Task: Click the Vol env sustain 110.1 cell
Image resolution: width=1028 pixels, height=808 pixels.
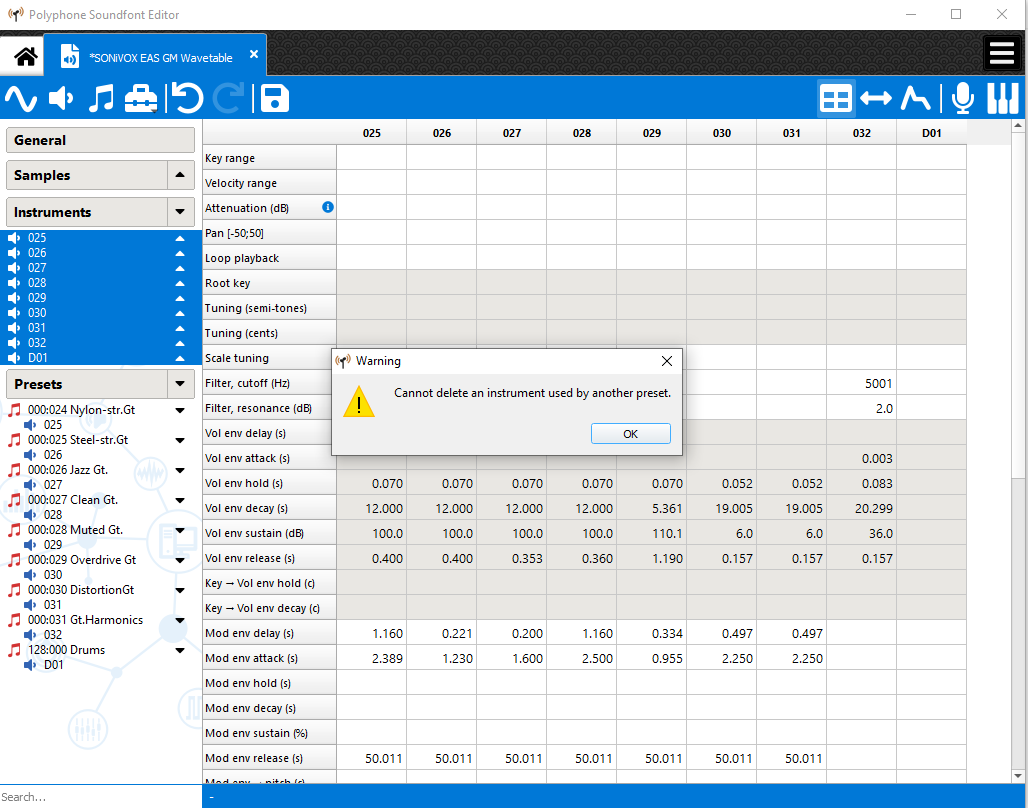Action: pos(652,533)
